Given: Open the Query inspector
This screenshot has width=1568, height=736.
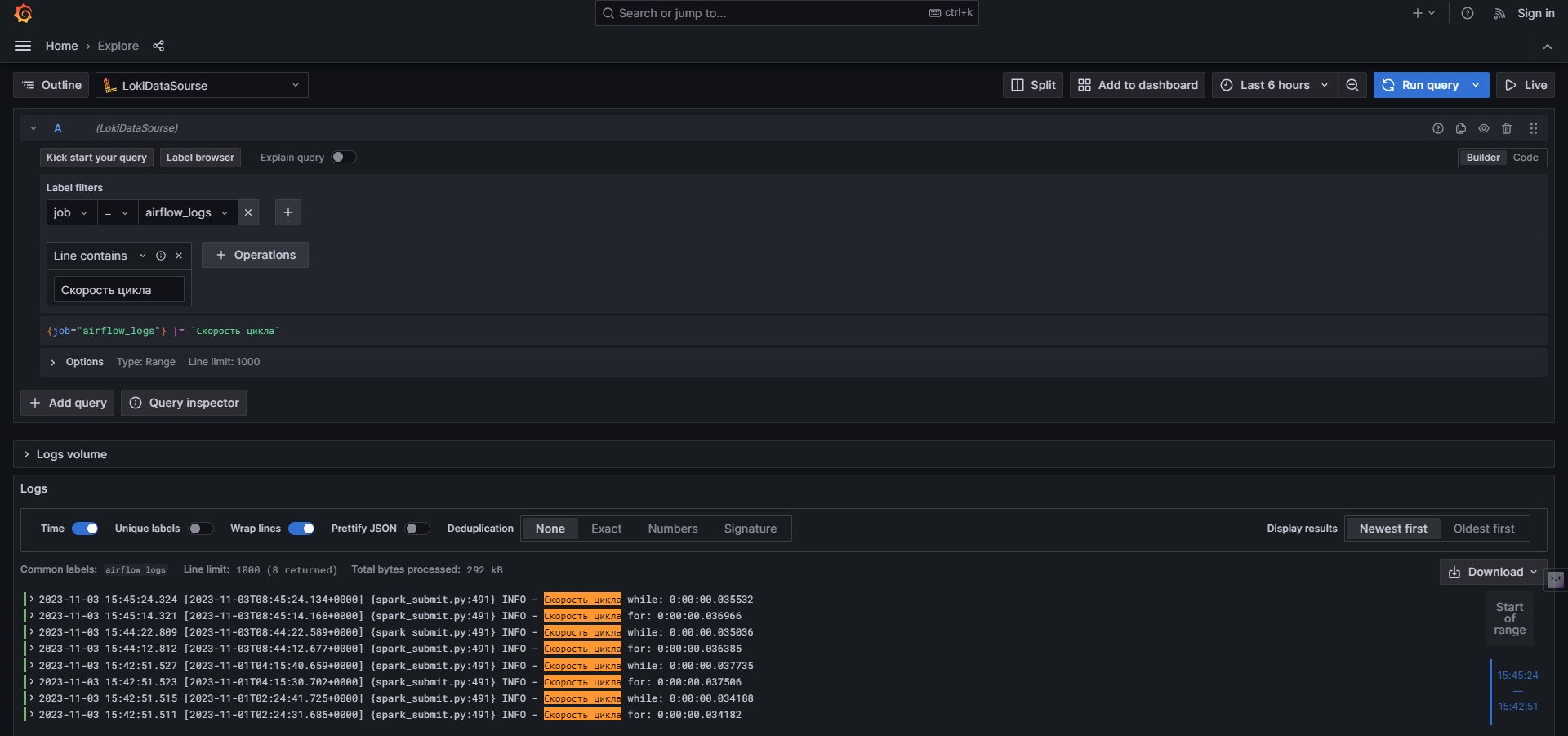Looking at the screenshot, I should click(184, 403).
